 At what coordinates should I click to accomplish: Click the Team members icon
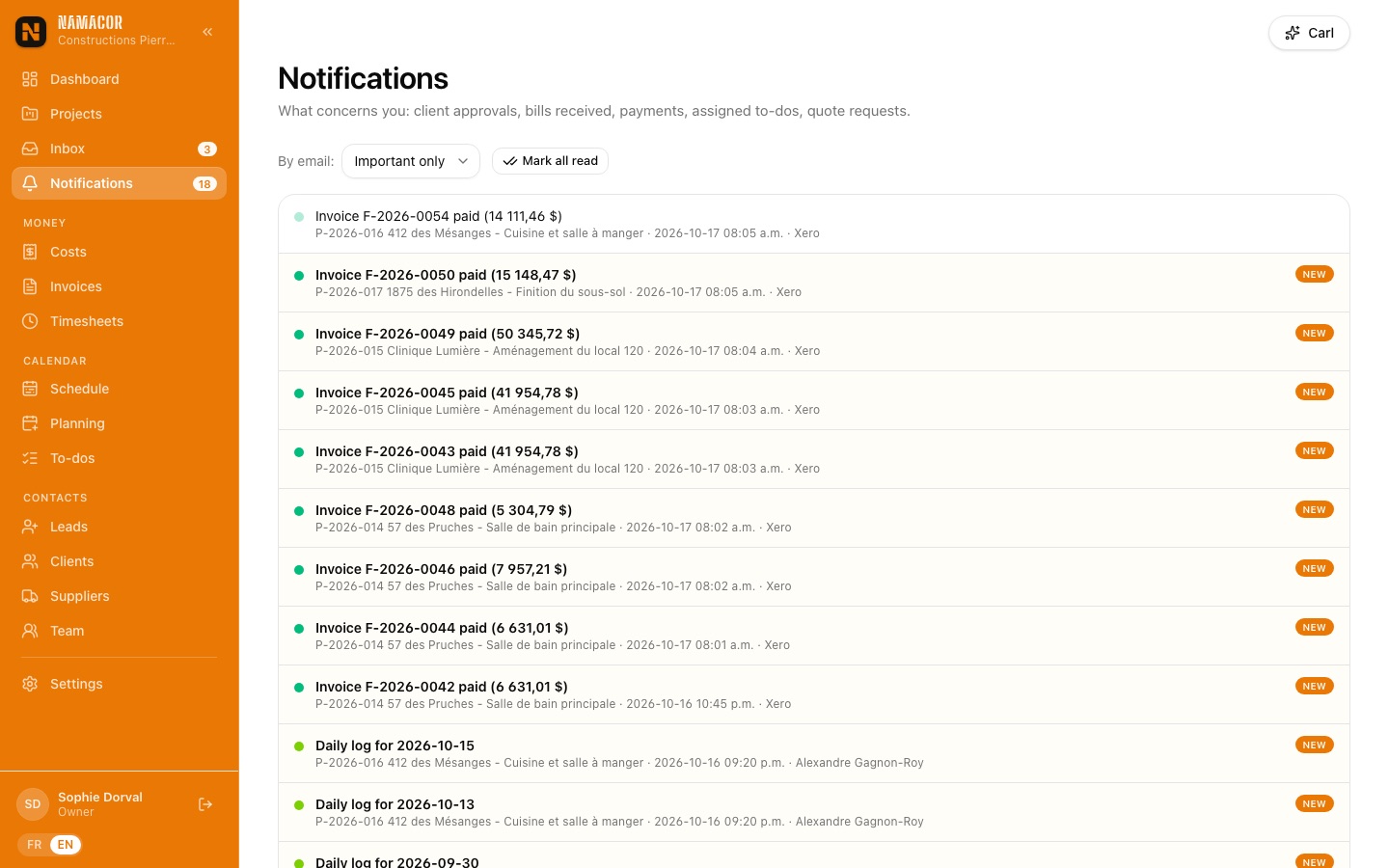(30, 631)
